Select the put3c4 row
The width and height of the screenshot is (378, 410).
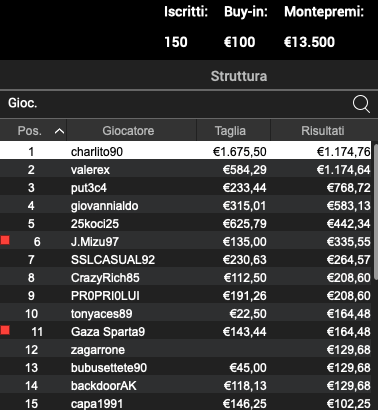click(186, 188)
